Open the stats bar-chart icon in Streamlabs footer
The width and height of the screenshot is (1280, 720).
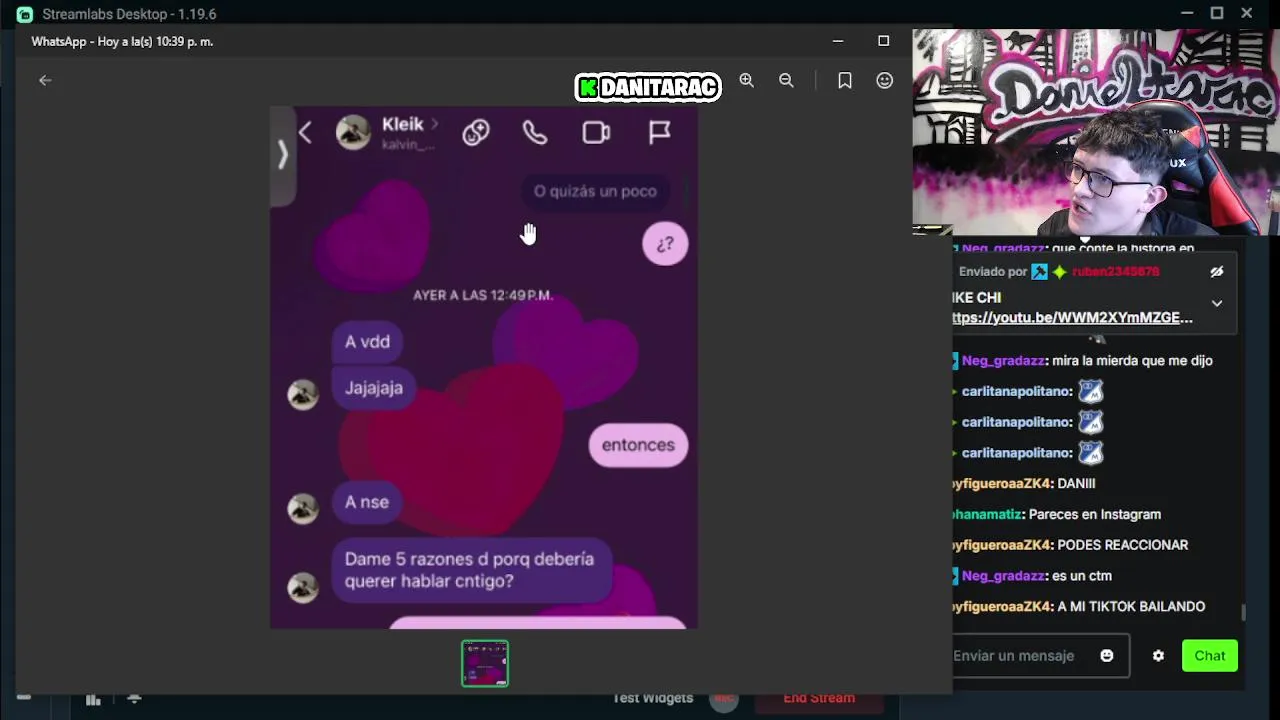(93, 699)
